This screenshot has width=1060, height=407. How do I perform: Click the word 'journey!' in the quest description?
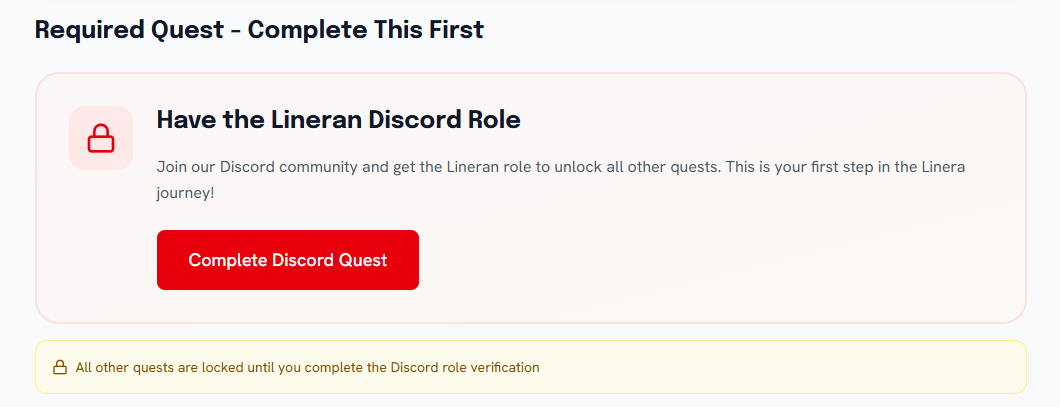[x=185, y=192]
